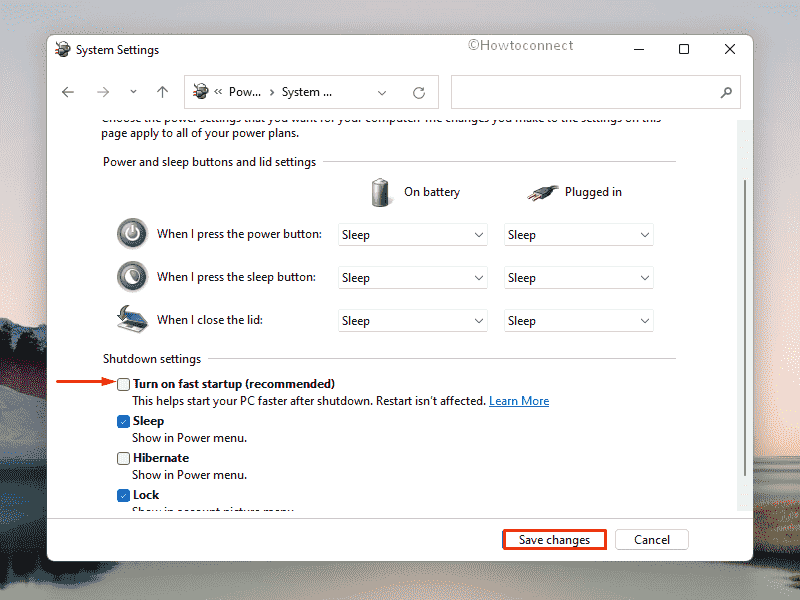
Task: Check the Hibernate checkbox
Action: click(x=123, y=458)
